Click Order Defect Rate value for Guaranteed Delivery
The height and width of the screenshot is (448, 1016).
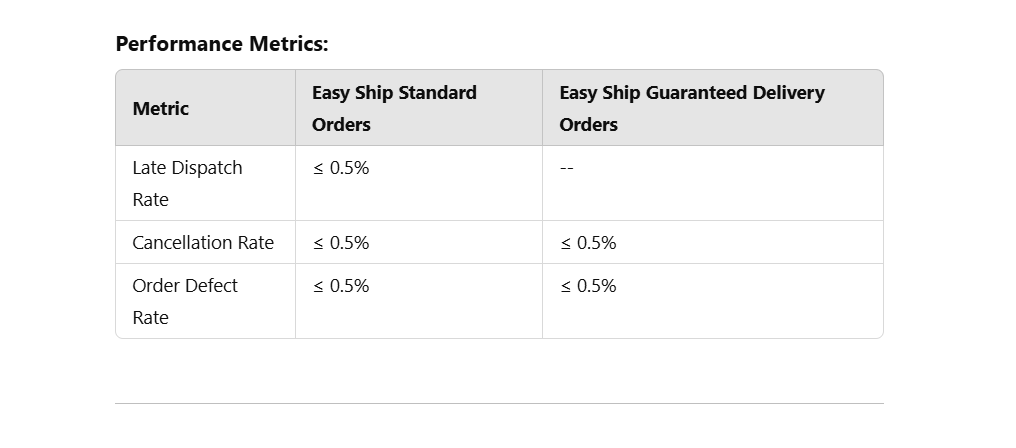588,286
